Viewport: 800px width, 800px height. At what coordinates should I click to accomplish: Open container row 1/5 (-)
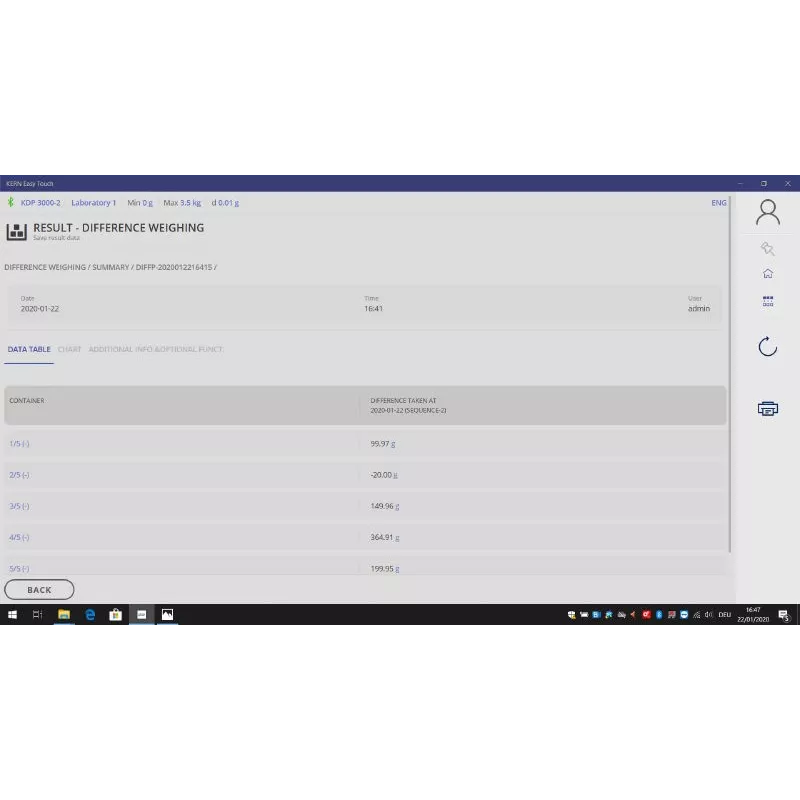click(19, 443)
